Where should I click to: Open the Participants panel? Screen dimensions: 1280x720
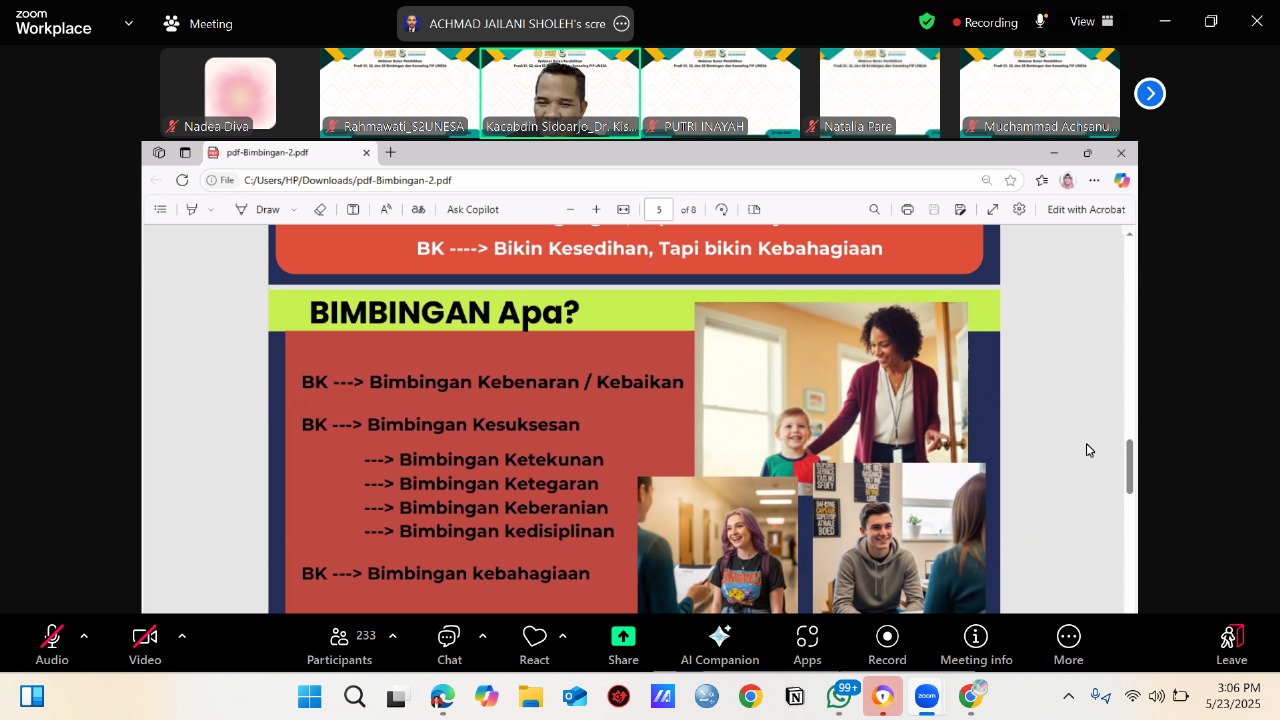pyautogui.click(x=340, y=645)
